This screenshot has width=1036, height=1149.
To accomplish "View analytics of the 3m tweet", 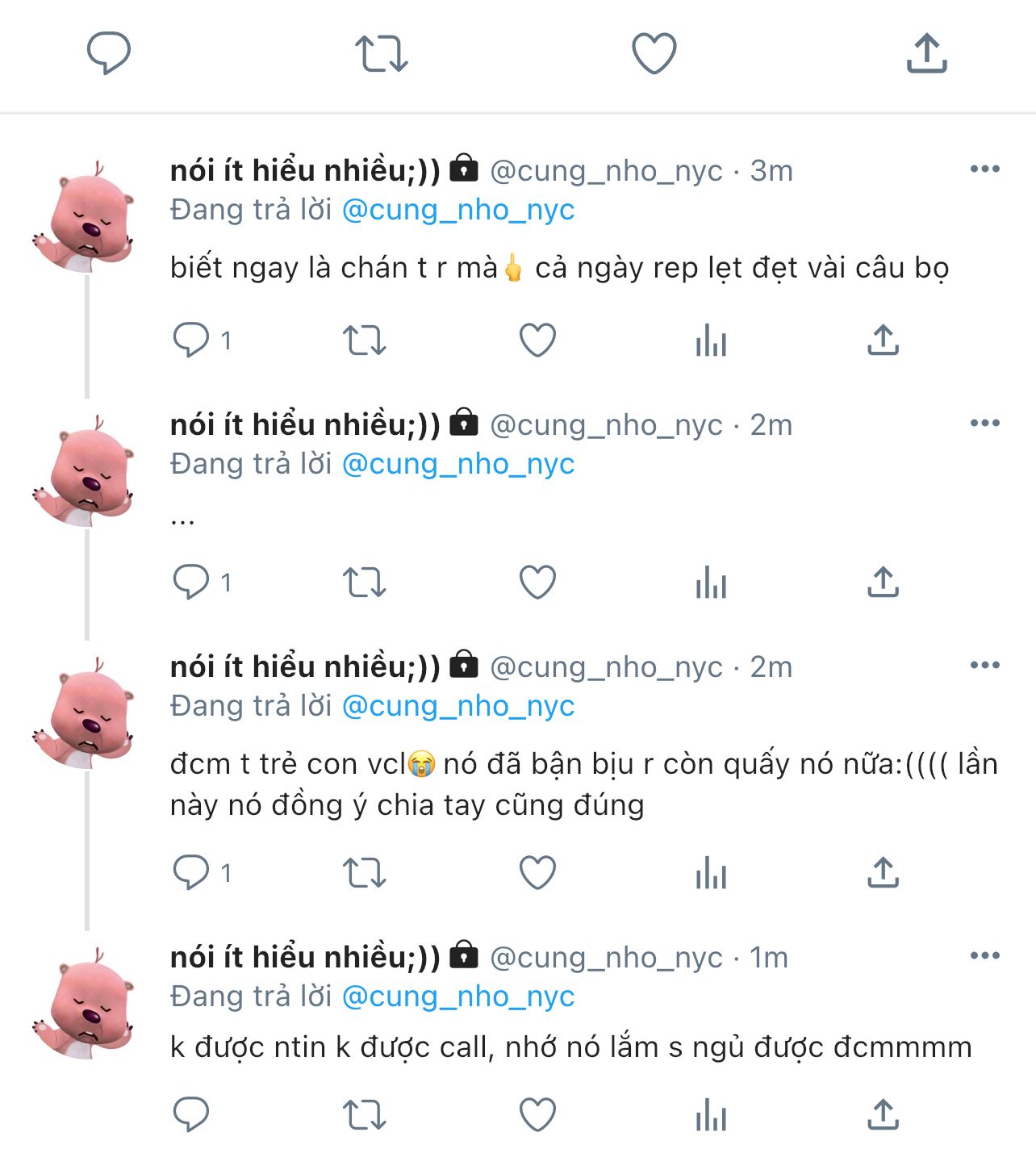I will 711,340.
